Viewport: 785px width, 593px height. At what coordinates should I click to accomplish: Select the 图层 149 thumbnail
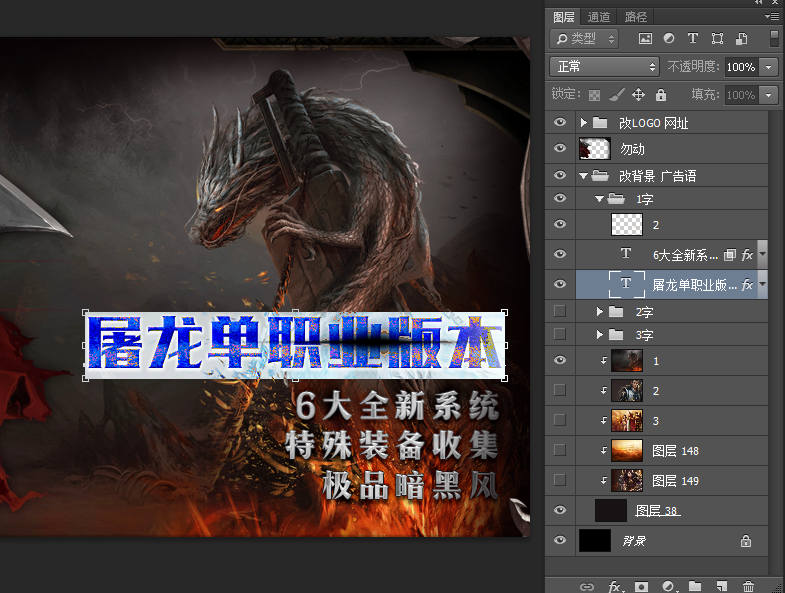pyautogui.click(x=627, y=481)
